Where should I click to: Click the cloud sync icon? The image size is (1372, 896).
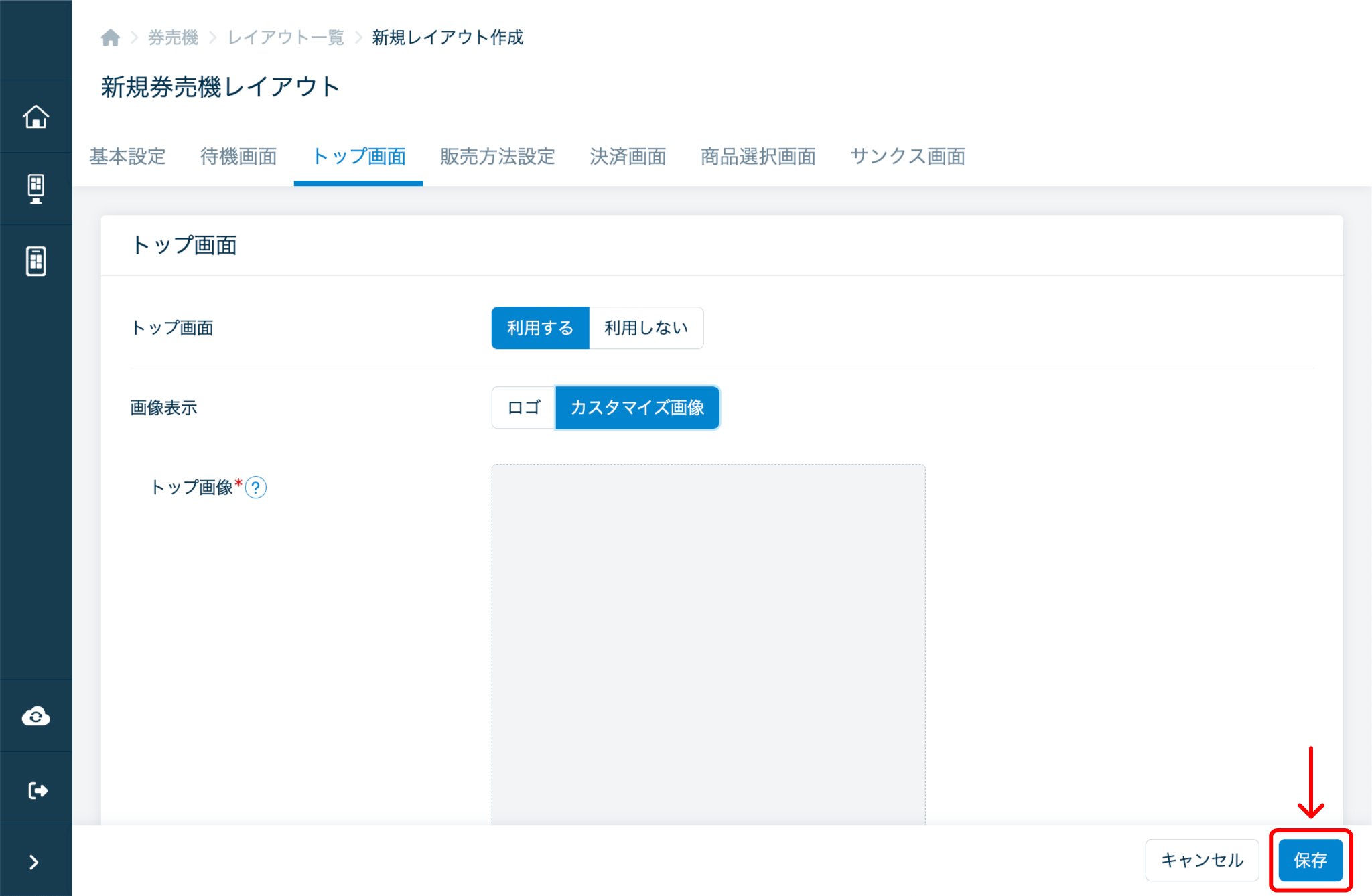(36, 717)
